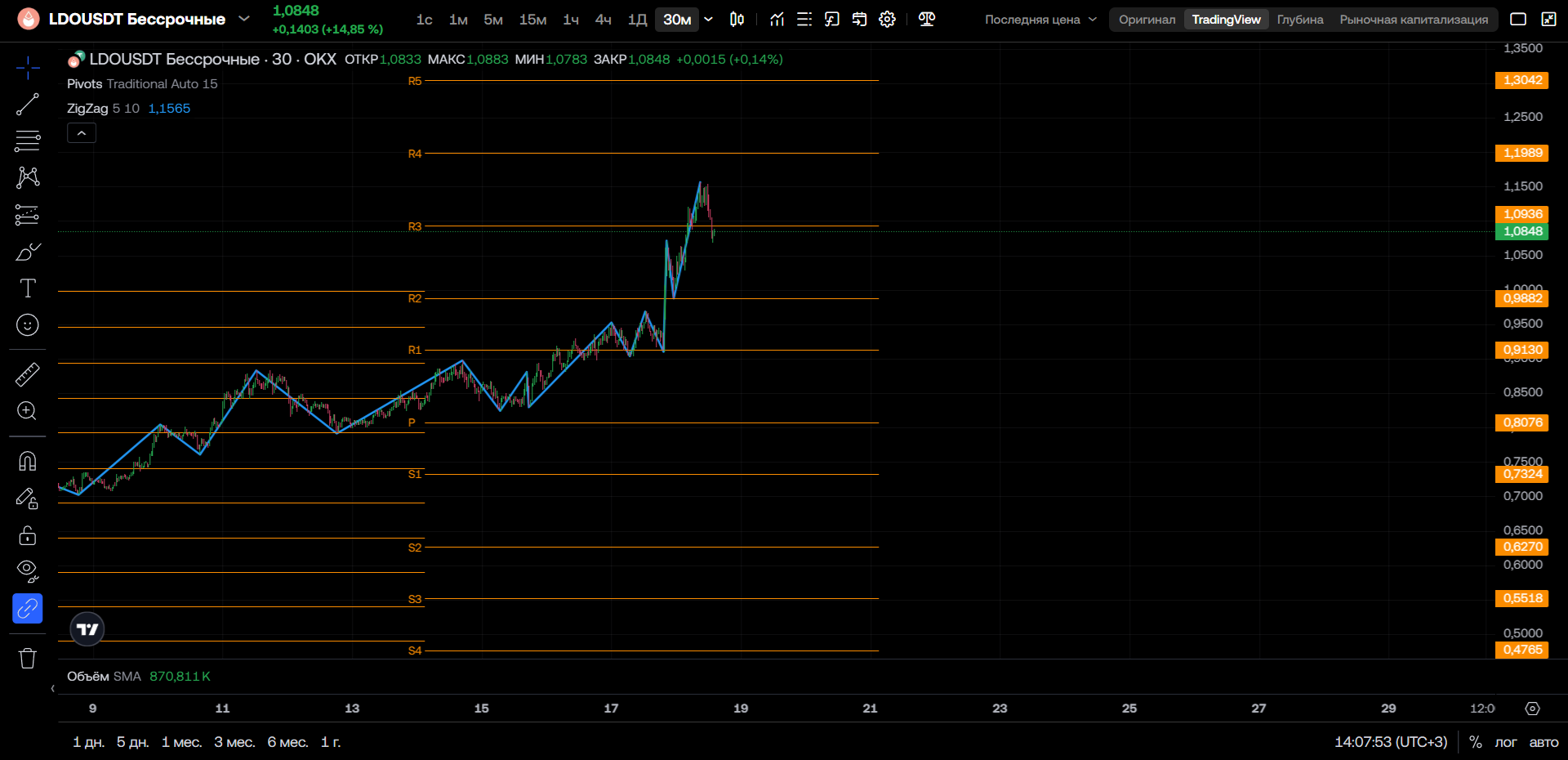The height and width of the screenshot is (760, 1568).
Task: Toggle the link drawings sync button
Action: (x=28, y=608)
